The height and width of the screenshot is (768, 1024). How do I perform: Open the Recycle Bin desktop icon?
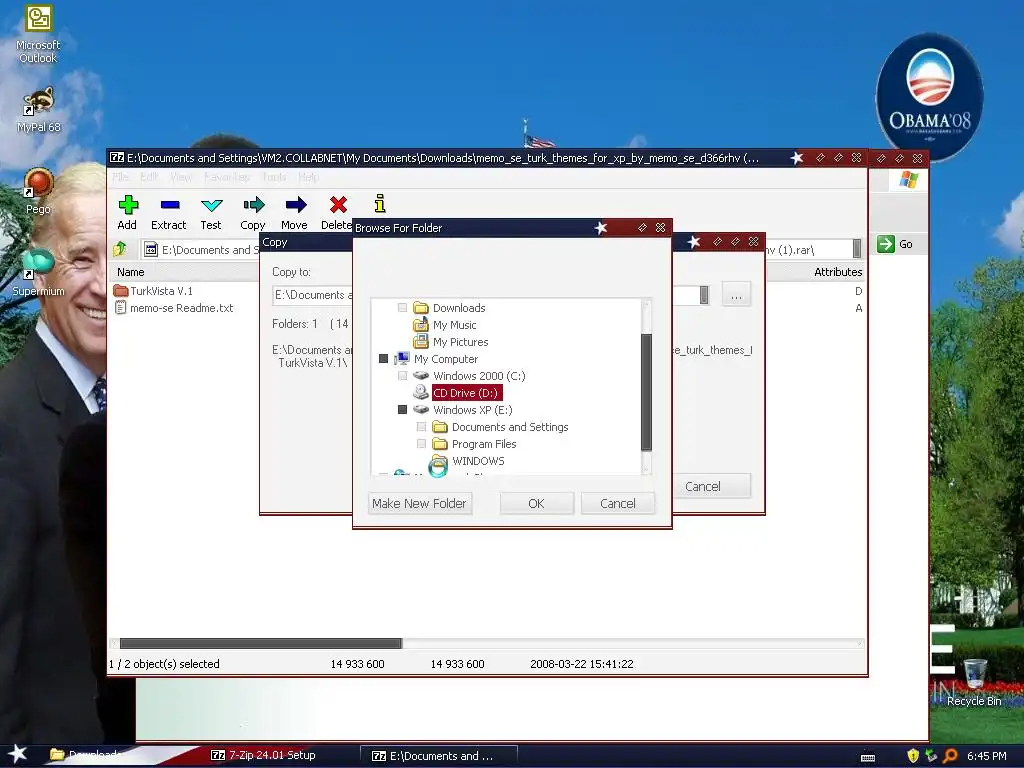(974, 673)
